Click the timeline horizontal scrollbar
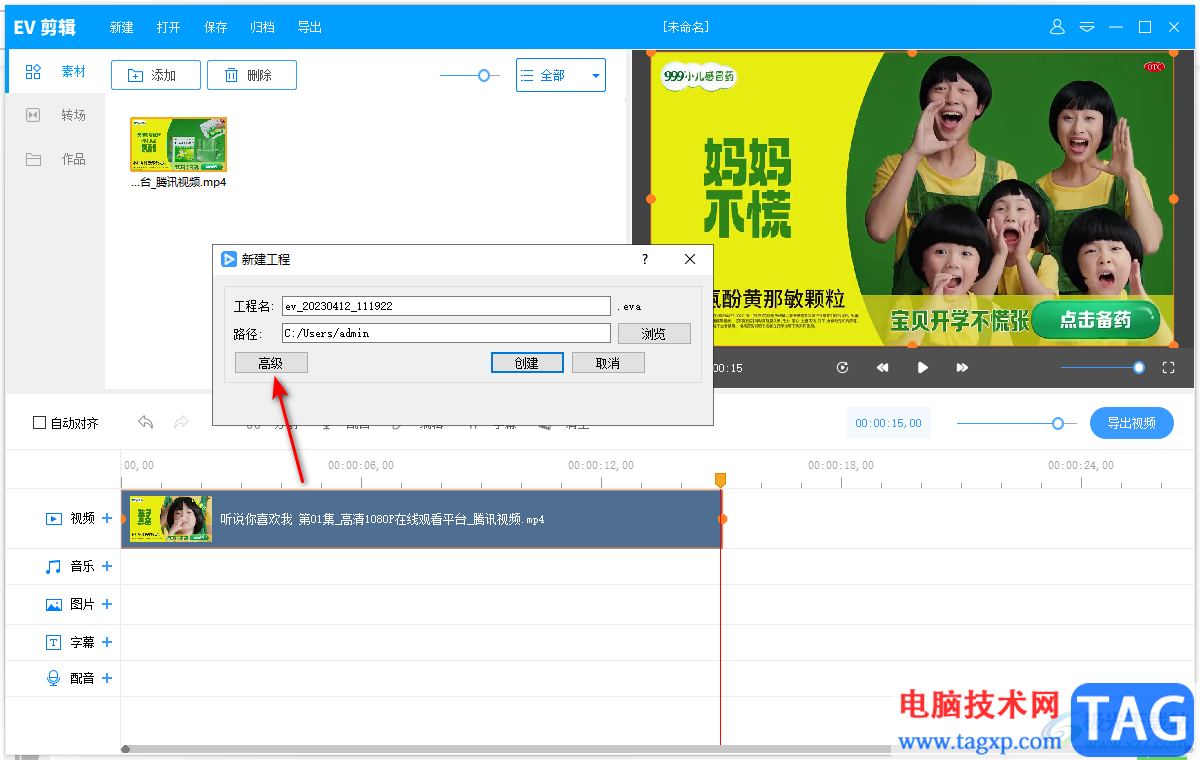Screen dimensions: 1200x760 (x=505, y=748)
